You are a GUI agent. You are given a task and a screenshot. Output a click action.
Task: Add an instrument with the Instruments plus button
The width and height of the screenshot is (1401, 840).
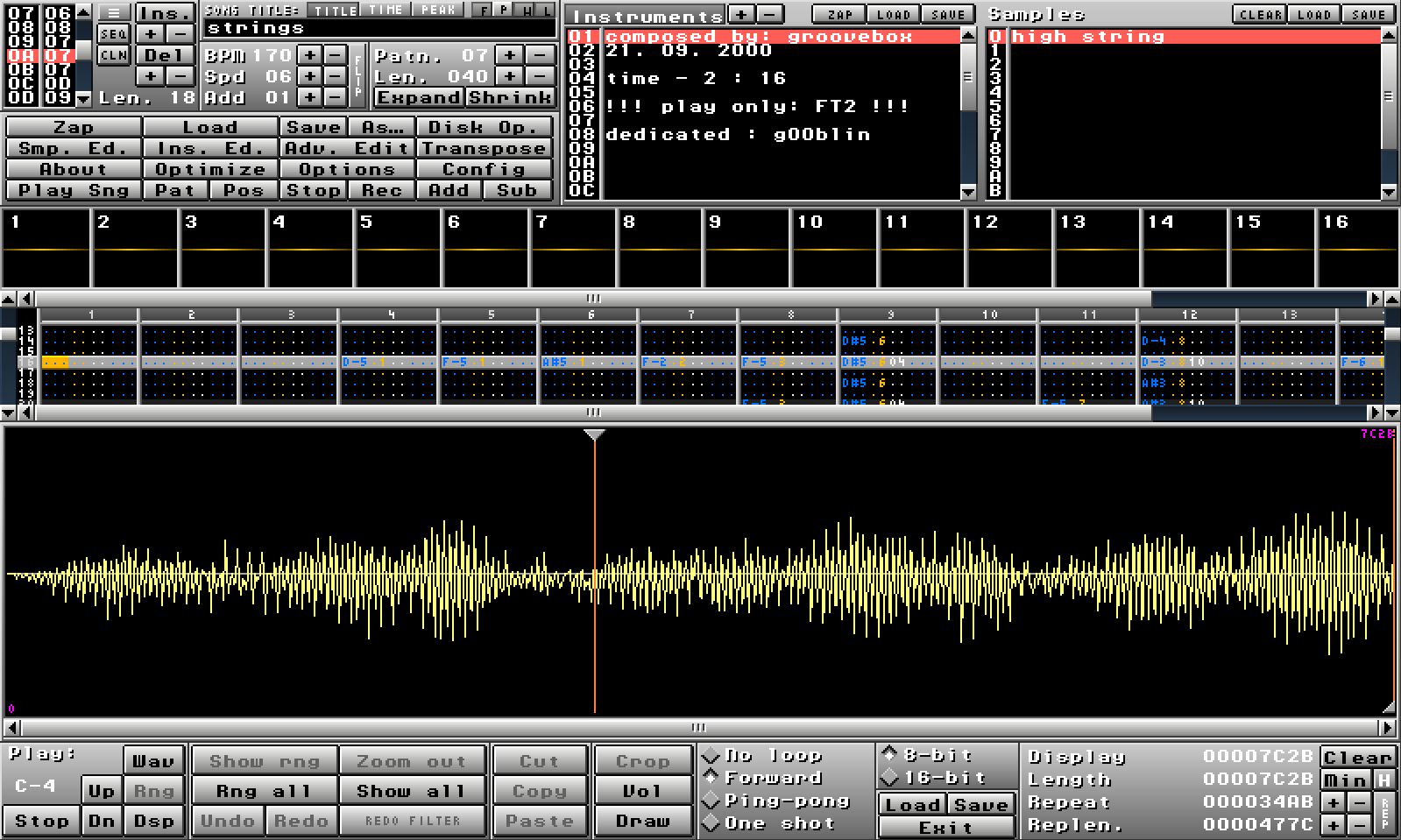point(741,15)
